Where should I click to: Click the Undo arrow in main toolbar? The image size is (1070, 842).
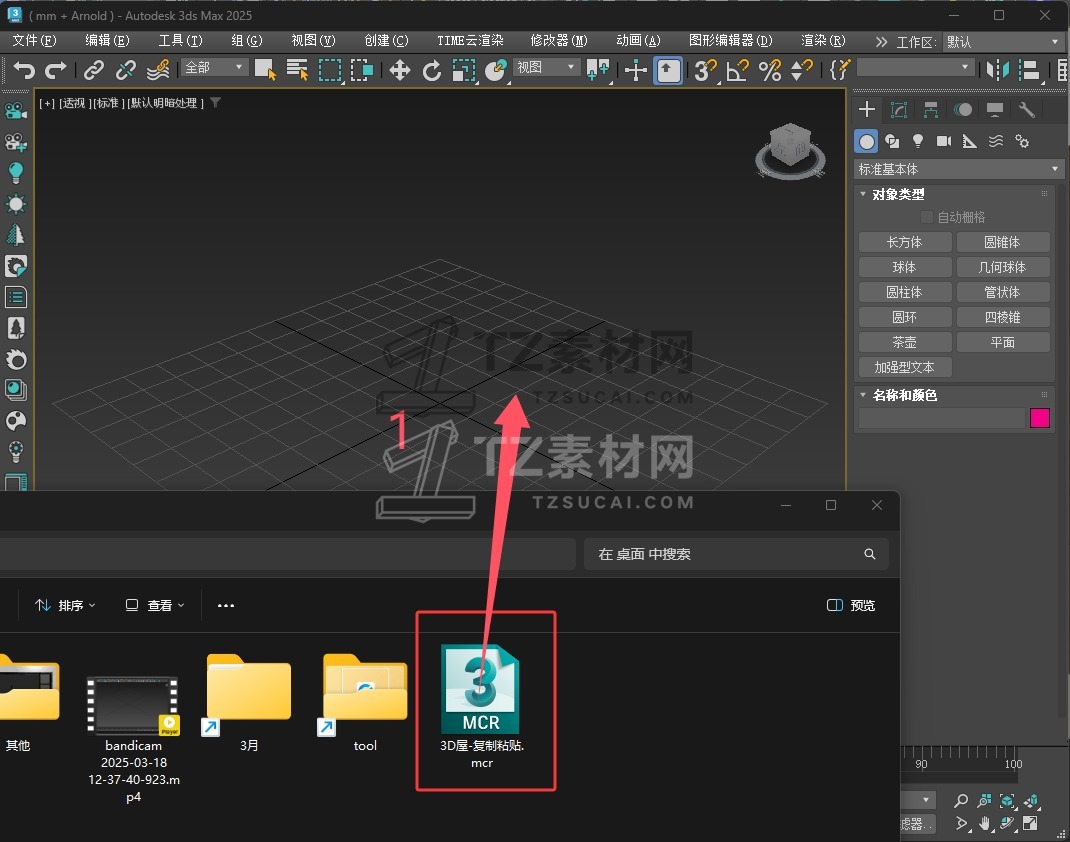[x=24, y=70]
